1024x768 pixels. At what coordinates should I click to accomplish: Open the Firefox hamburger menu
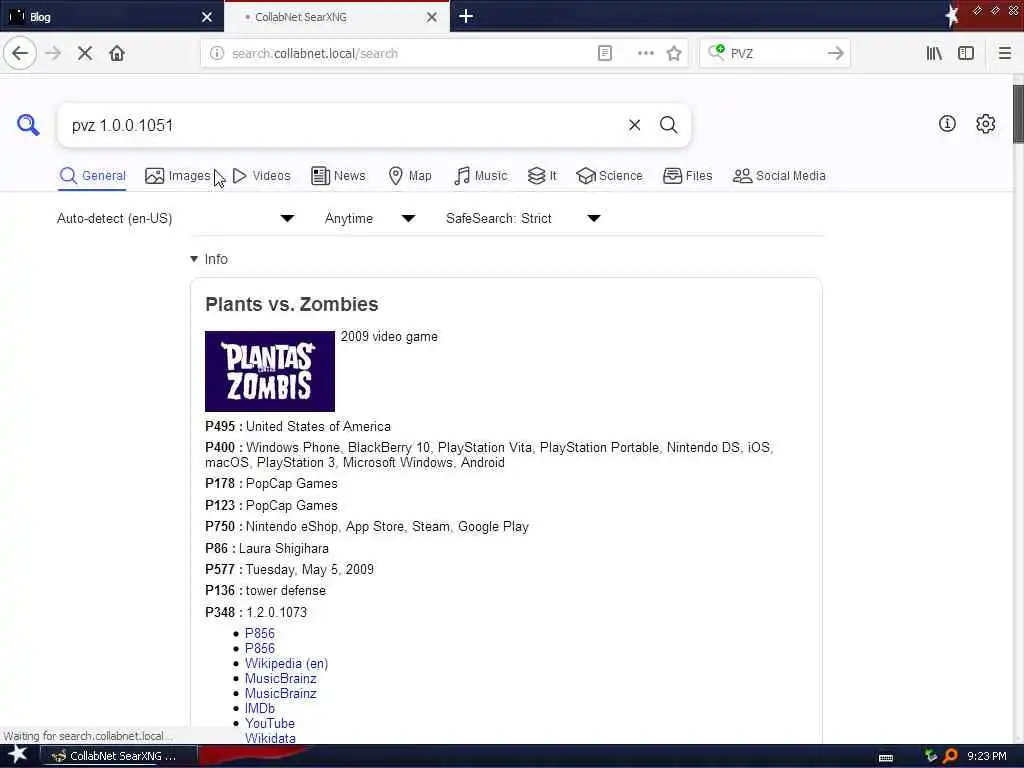1004,54
